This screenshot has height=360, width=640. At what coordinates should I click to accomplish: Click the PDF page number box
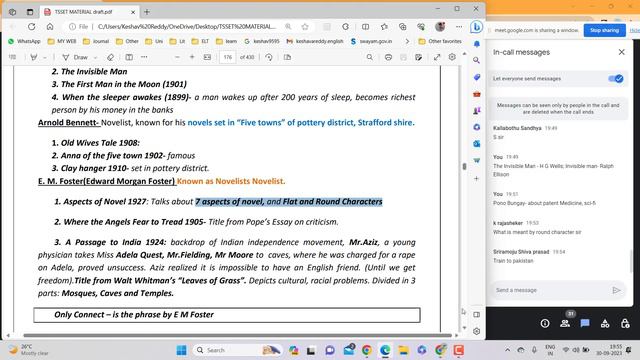click(227, 57)
